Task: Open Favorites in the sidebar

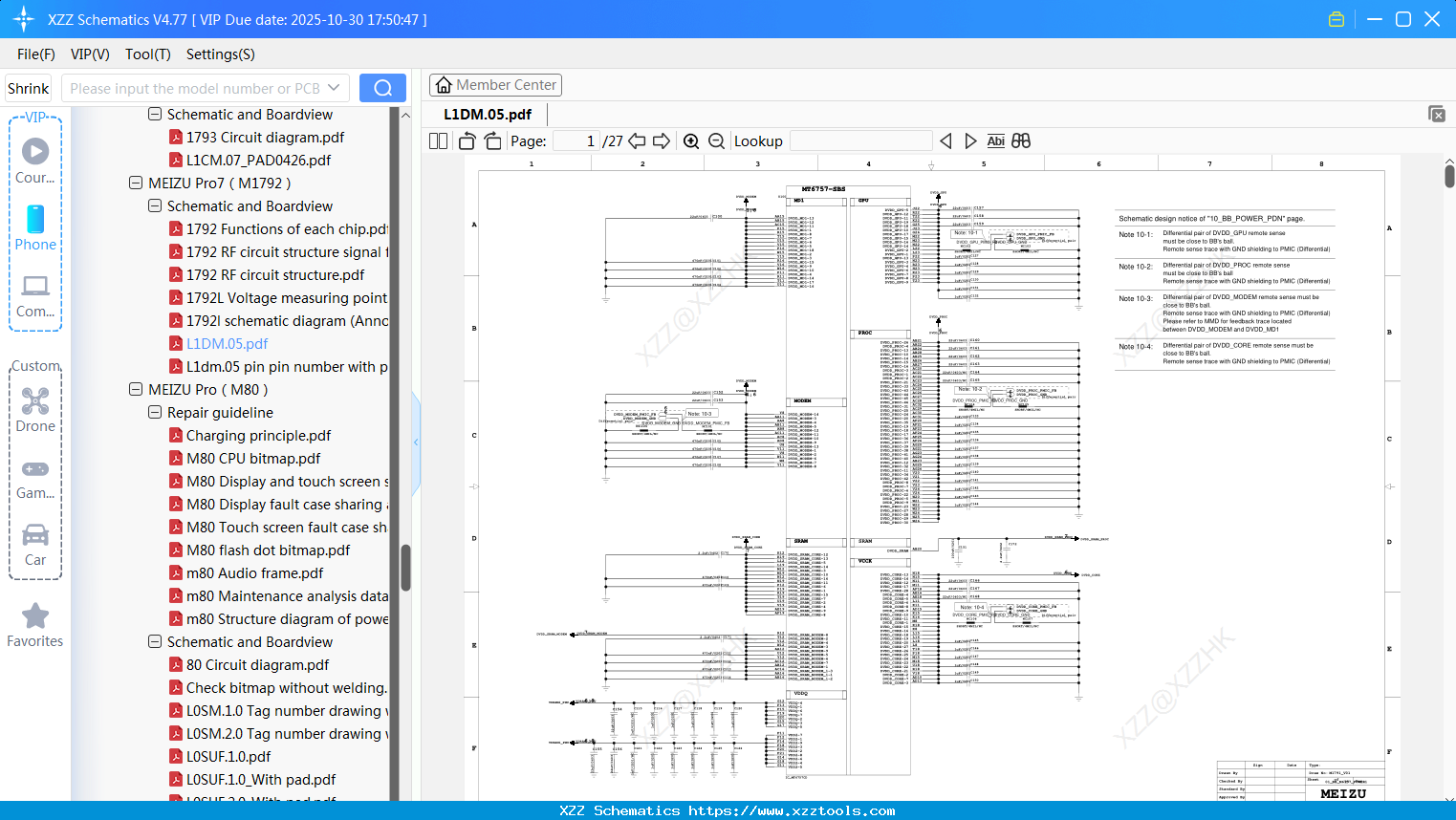Action: point(35,625)
